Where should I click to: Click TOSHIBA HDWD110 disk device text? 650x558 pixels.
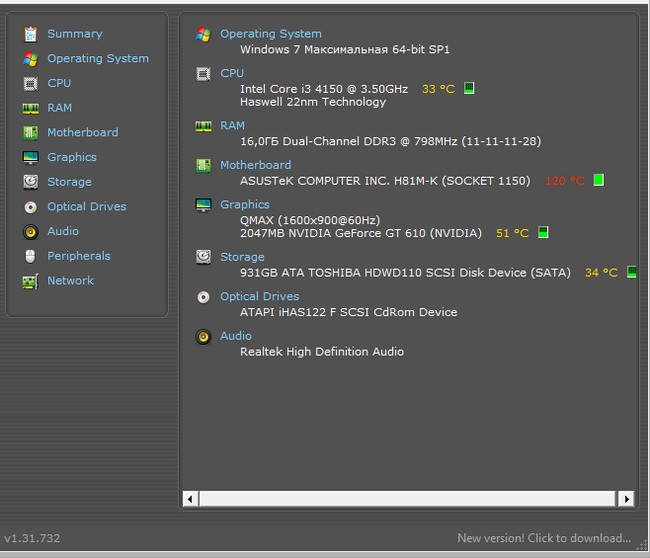tap(405, 273)
